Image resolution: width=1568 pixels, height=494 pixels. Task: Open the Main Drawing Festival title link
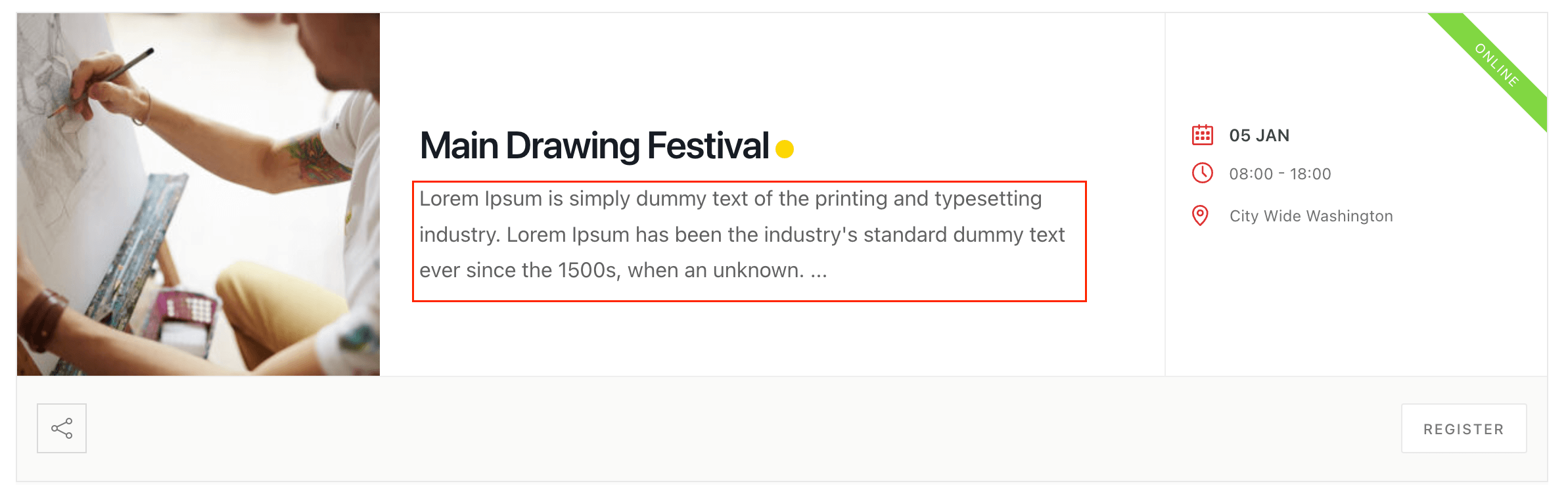594,146
